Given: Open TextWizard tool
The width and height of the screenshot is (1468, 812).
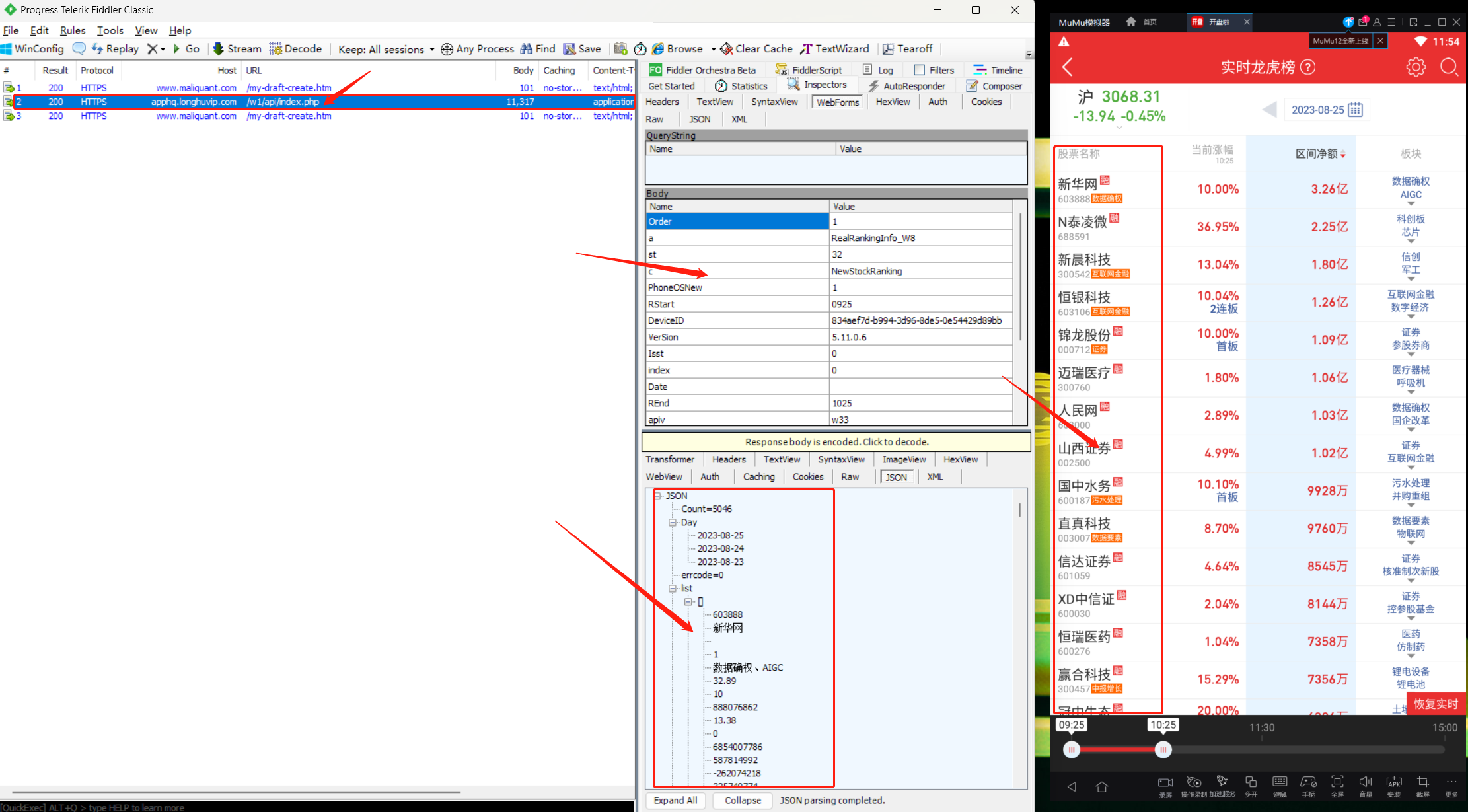Looking at the screenshot, I should point(835,49).
